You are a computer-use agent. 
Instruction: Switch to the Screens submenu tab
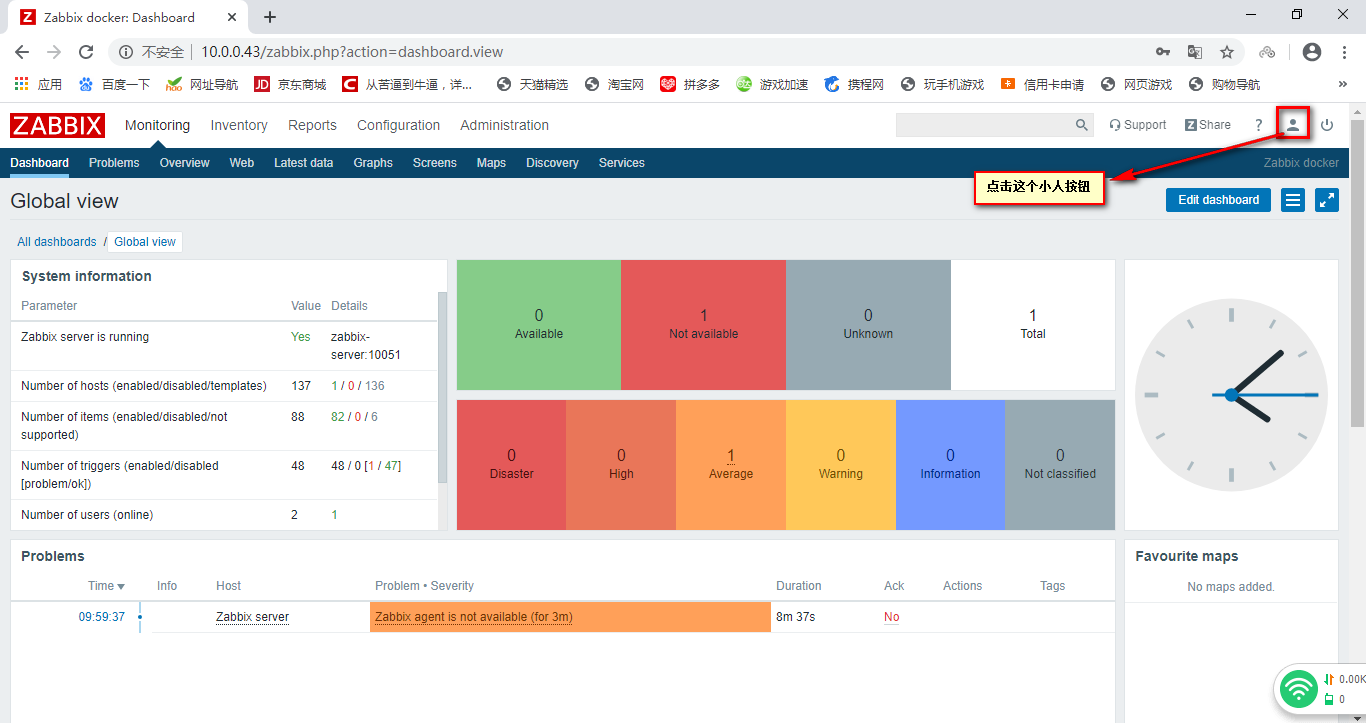coord(434,163)
